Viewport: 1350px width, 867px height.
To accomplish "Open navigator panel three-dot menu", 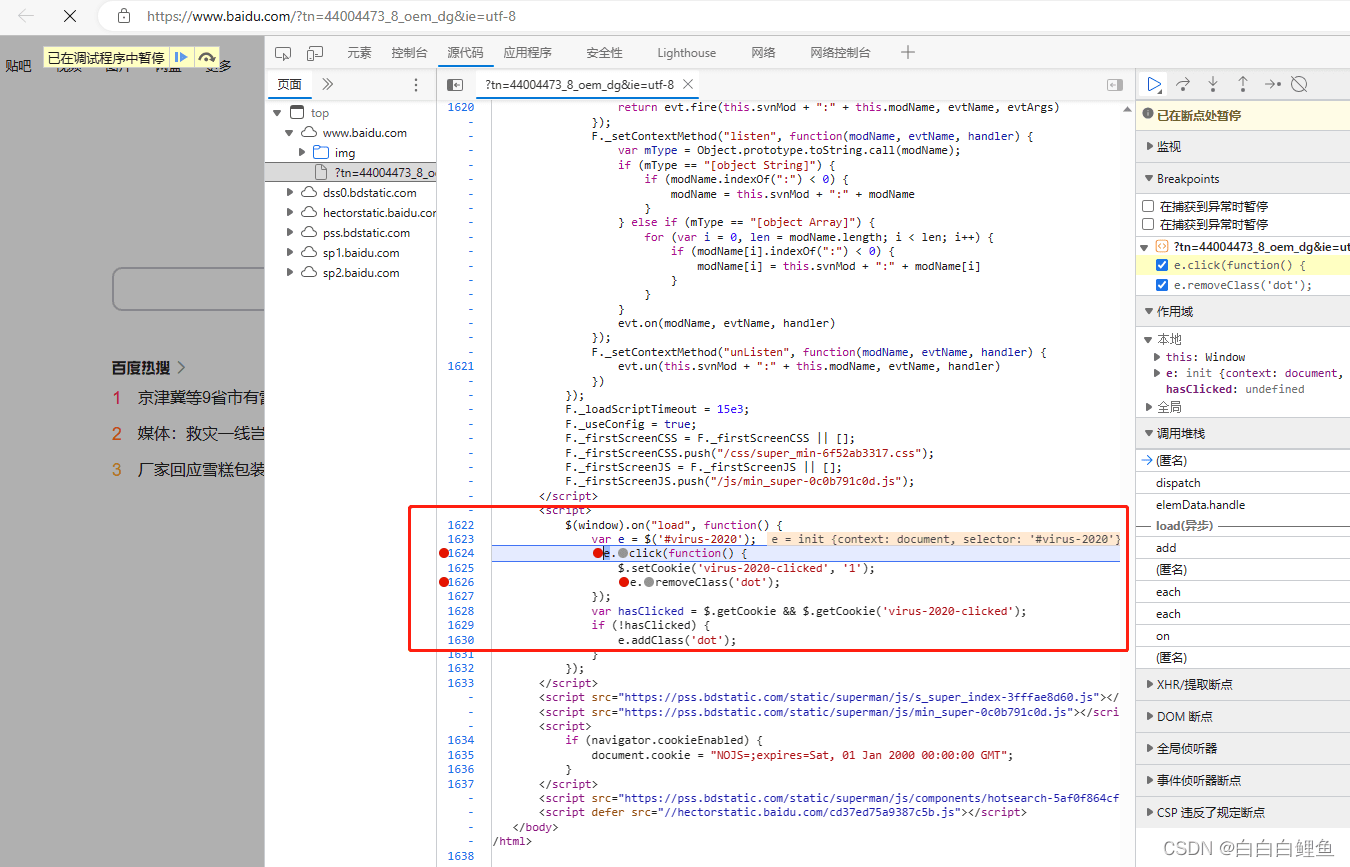I will 417,85.
